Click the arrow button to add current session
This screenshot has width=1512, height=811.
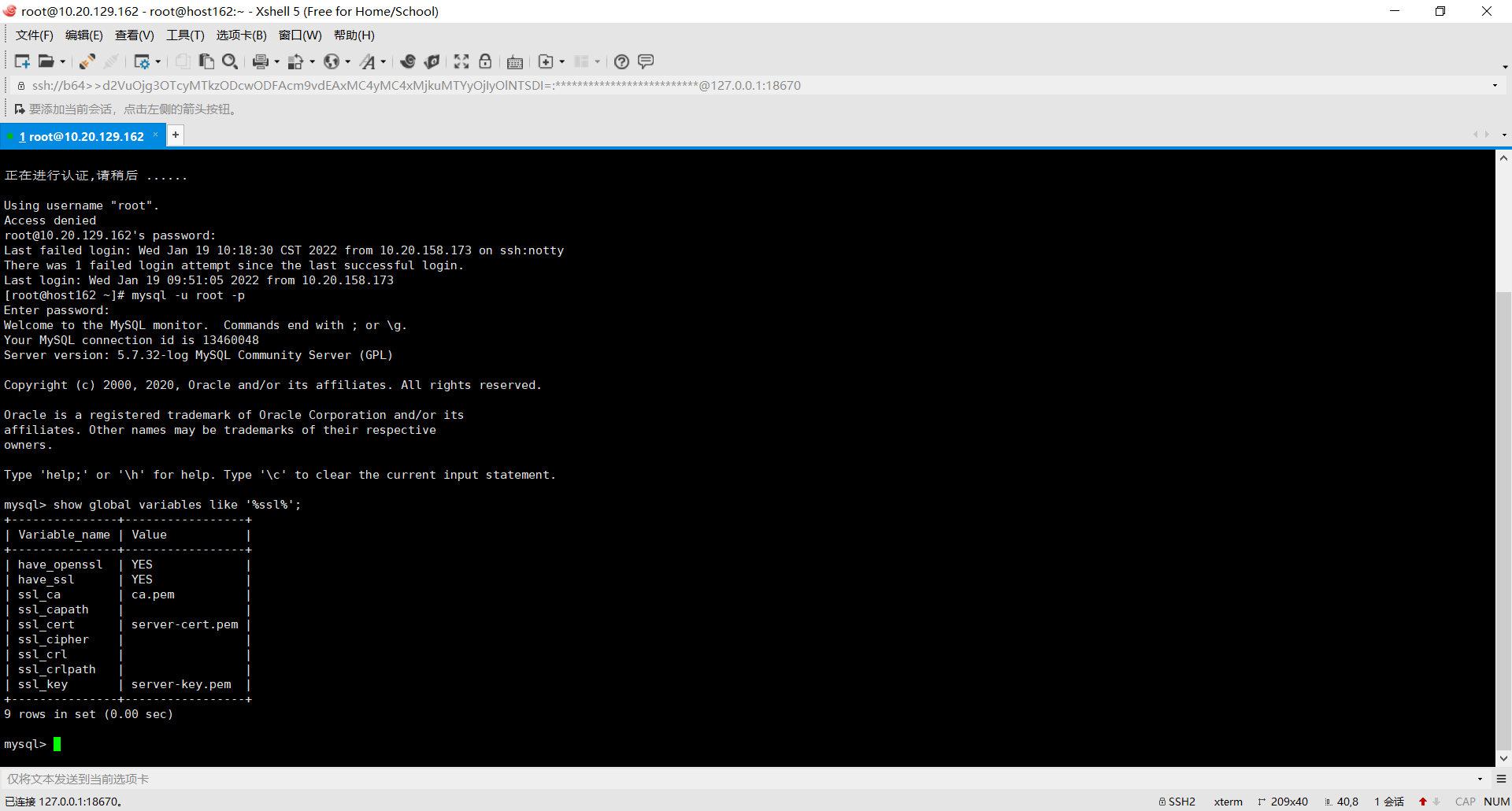tap(19, 109)
